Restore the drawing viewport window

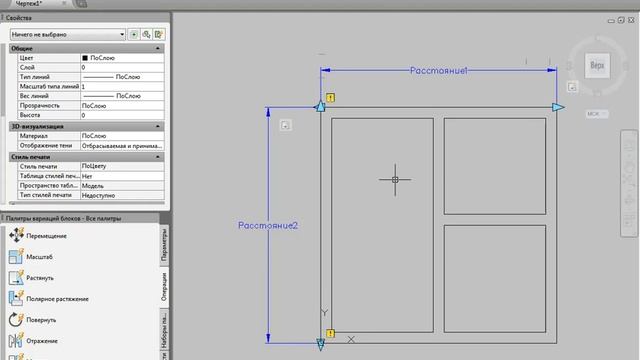621,20
